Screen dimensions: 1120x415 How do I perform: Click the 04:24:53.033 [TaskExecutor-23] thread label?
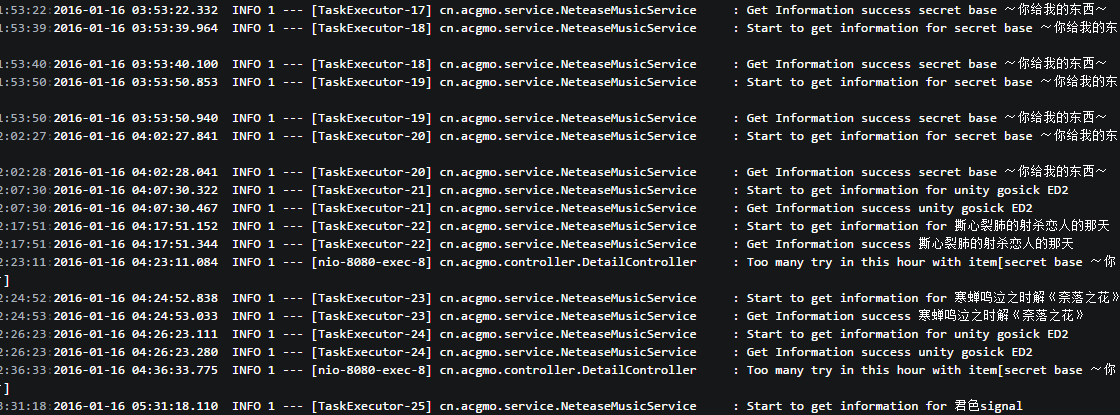pyautogui.click(x=371, y=316)
